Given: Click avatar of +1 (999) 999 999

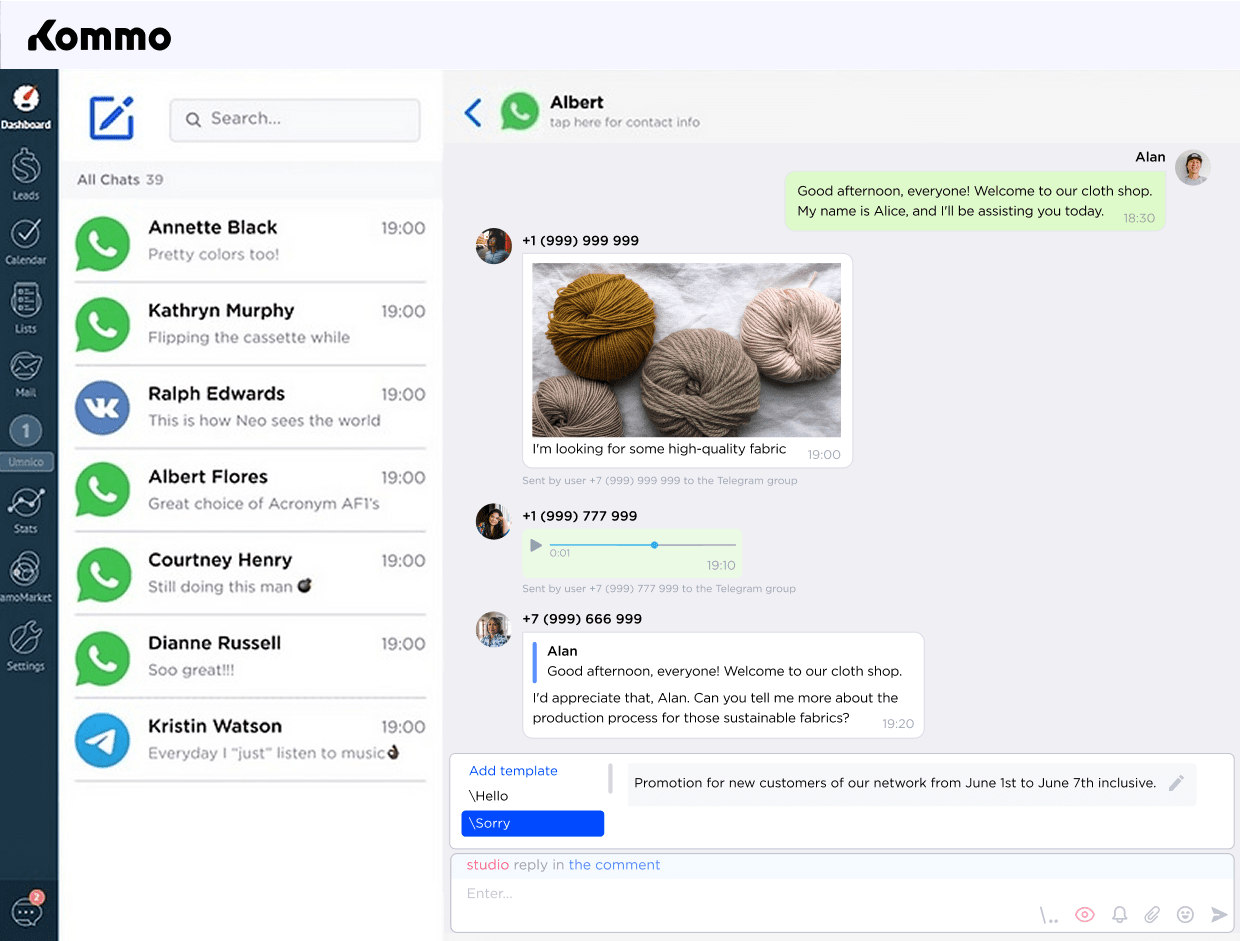Looking at the screenshot, I should (x=494, y=246).
